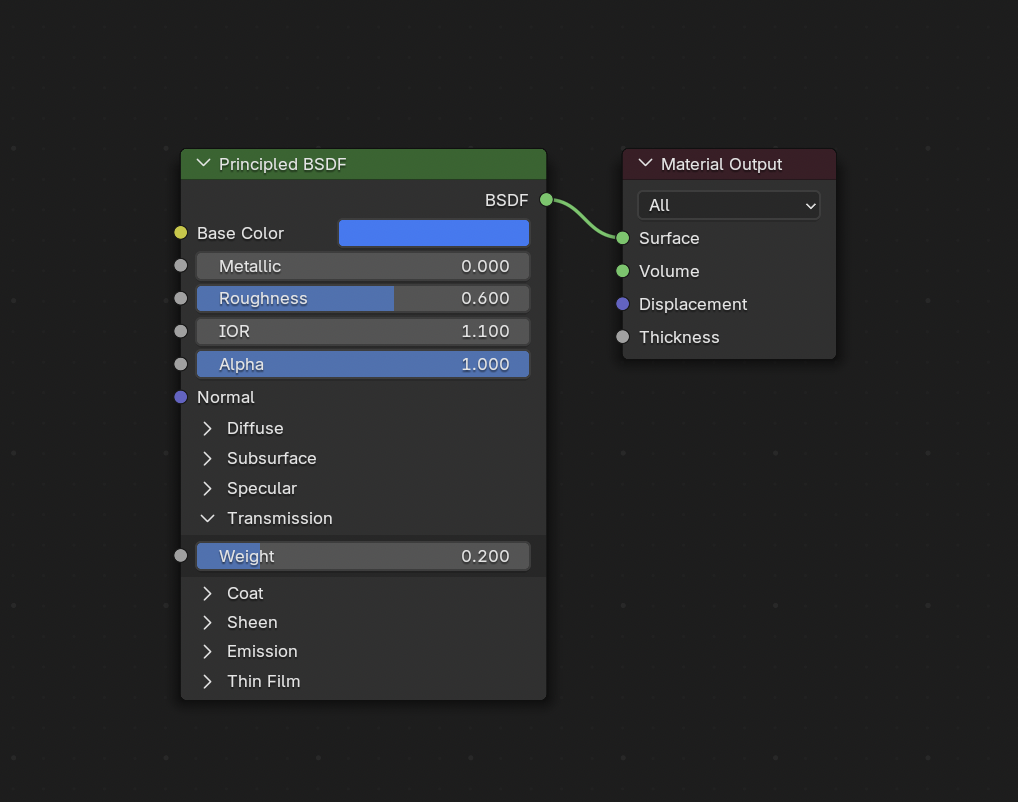Collapse the Material Output node

click(x=646, y=164)
